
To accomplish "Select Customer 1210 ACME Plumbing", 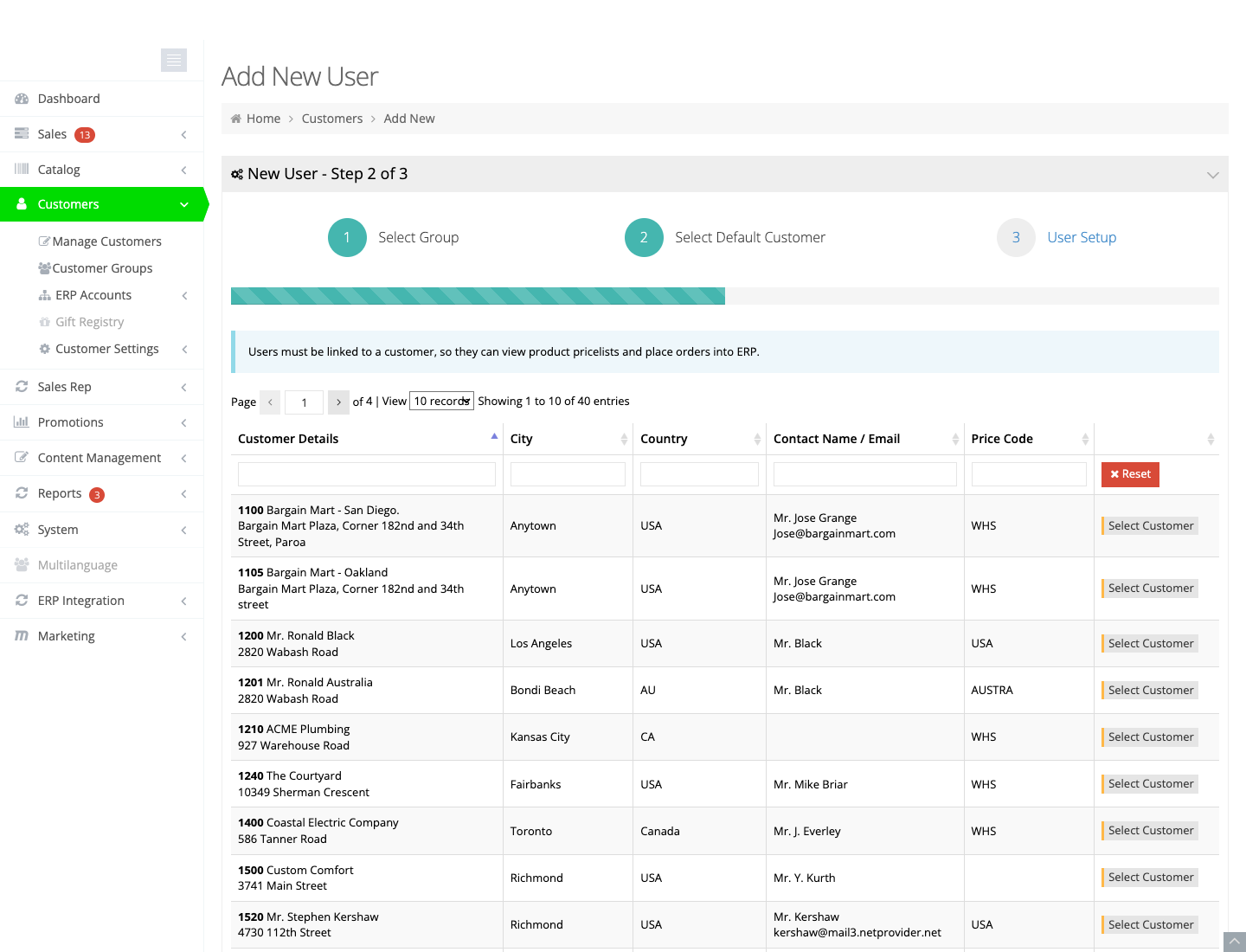I will point(1150,737).
